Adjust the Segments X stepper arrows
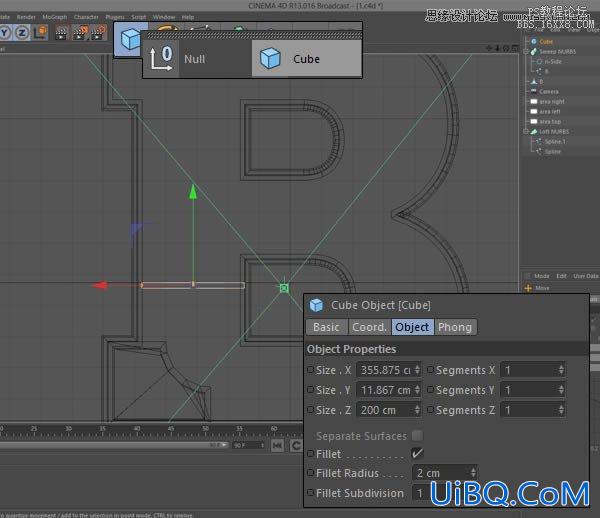Viewport: 600px width, 518px height. point(561,370)
